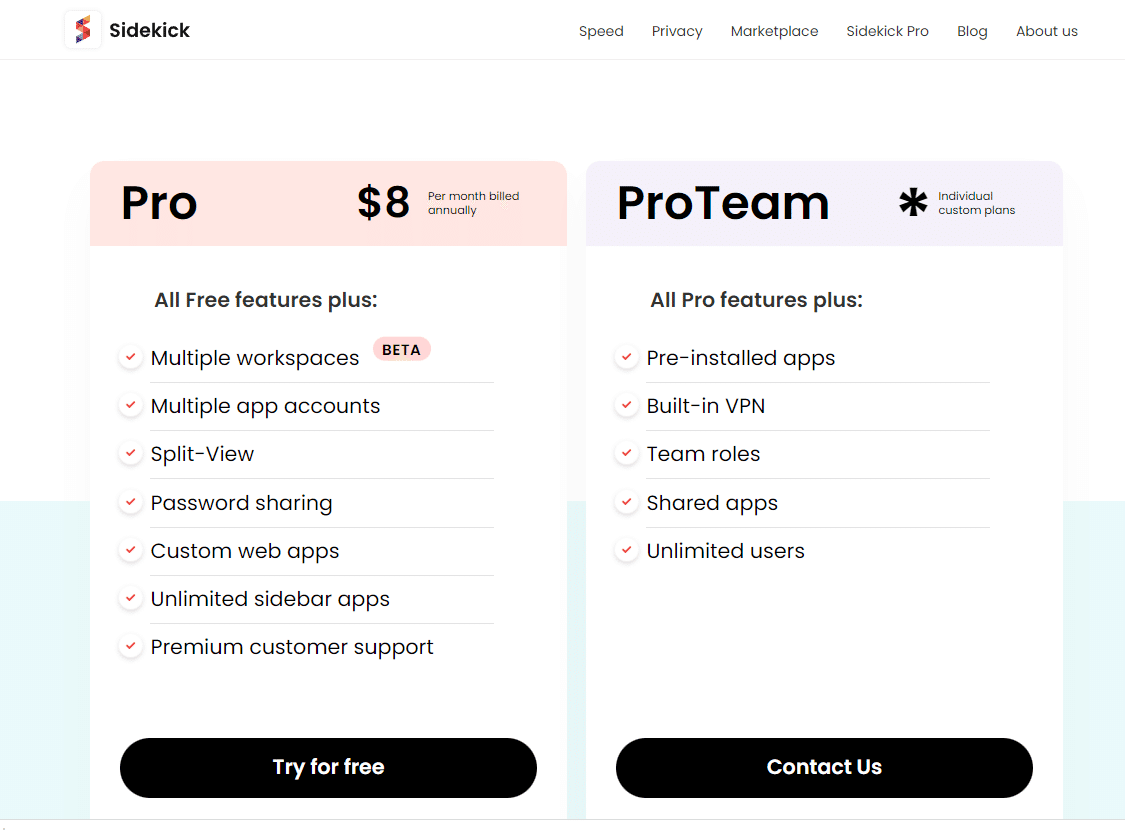This screenshot has width=1125, height=830.
Task: Open the Speed menu item
Action: 601,31
